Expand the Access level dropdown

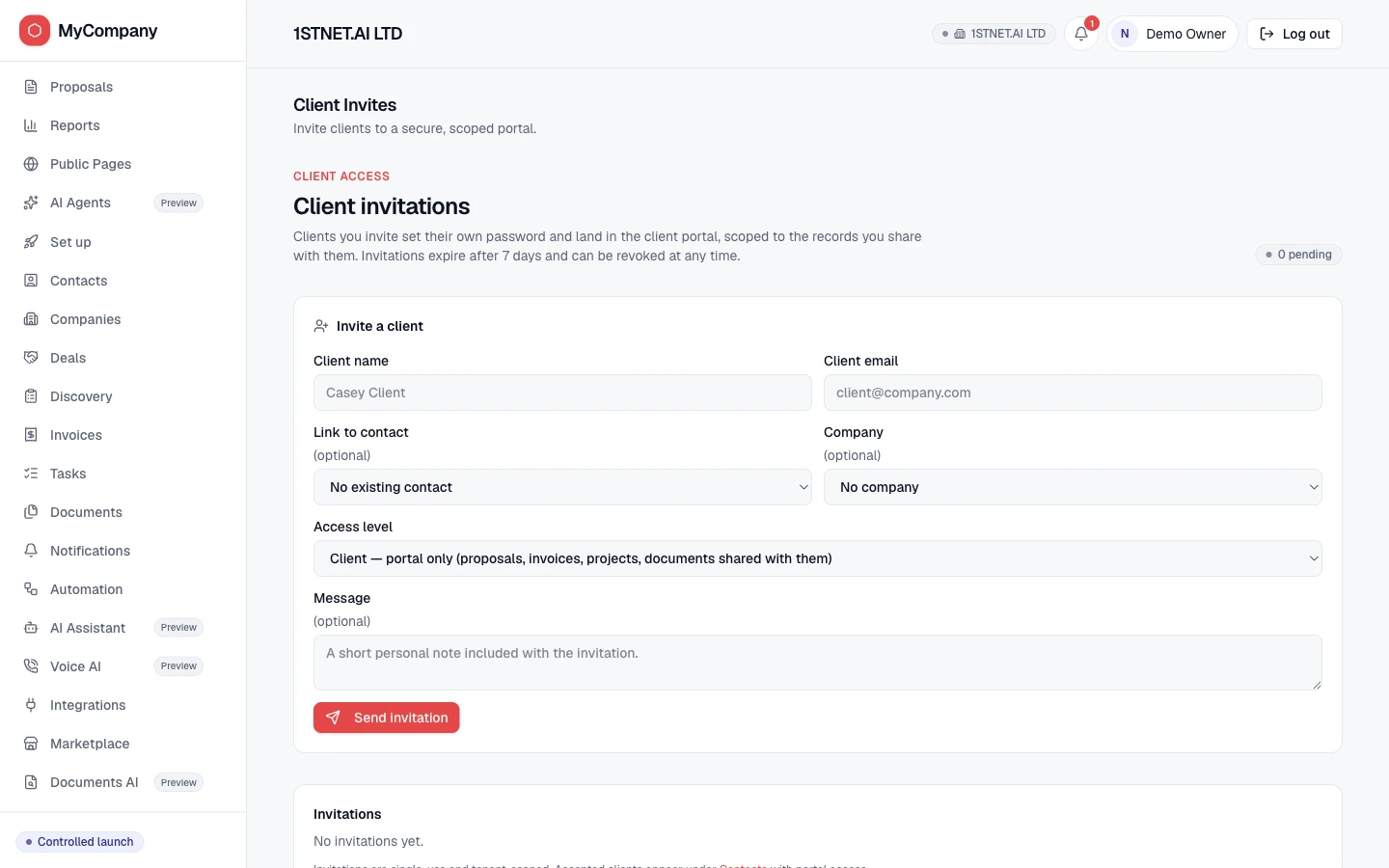[818, 558]
